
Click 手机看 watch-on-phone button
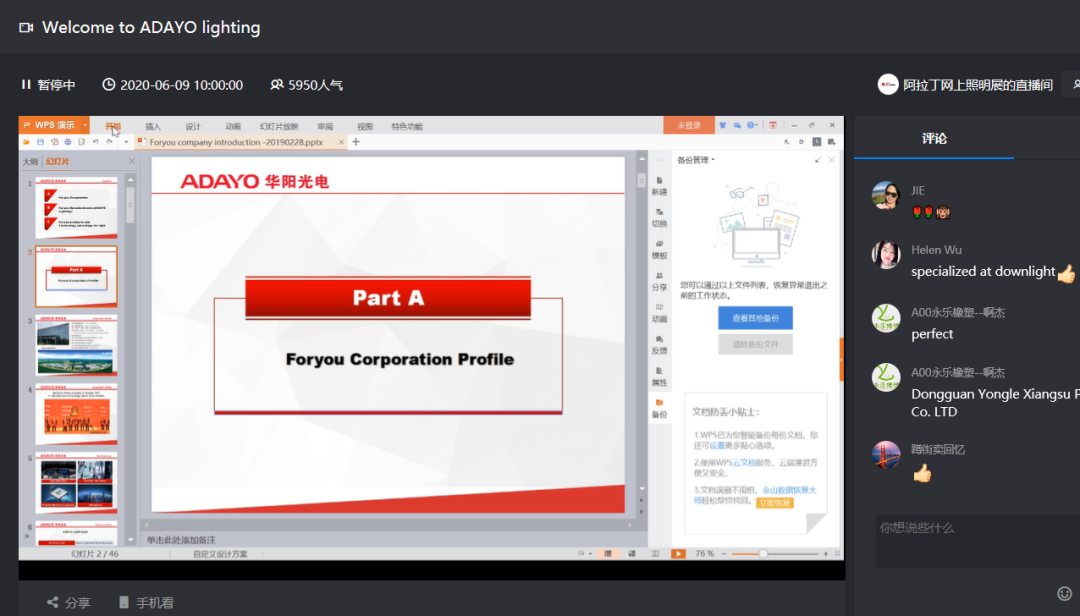click(x=146, y=602)
